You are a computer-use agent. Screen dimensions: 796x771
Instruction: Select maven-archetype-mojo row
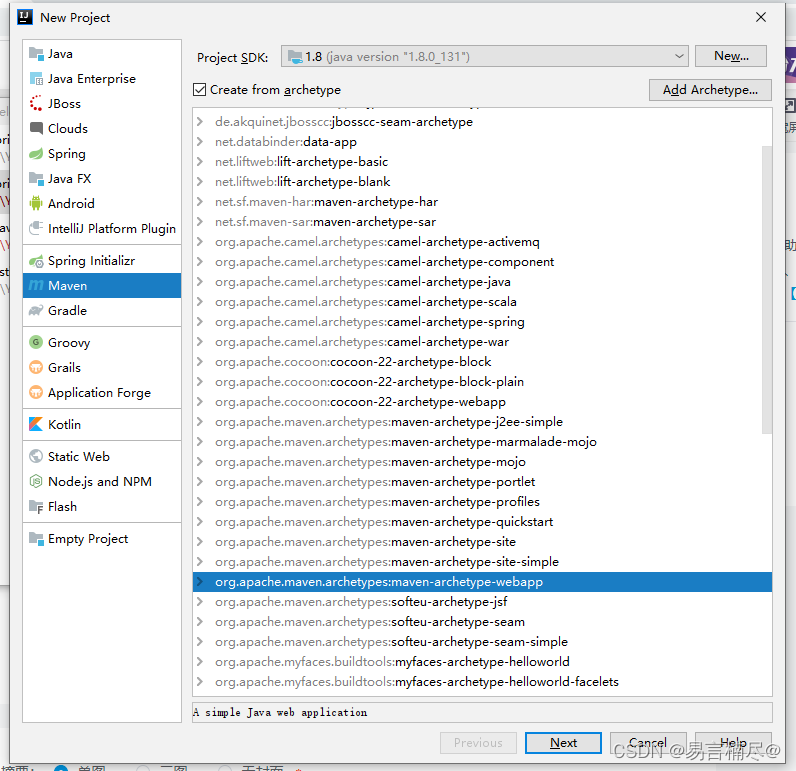tap(482, 462)
